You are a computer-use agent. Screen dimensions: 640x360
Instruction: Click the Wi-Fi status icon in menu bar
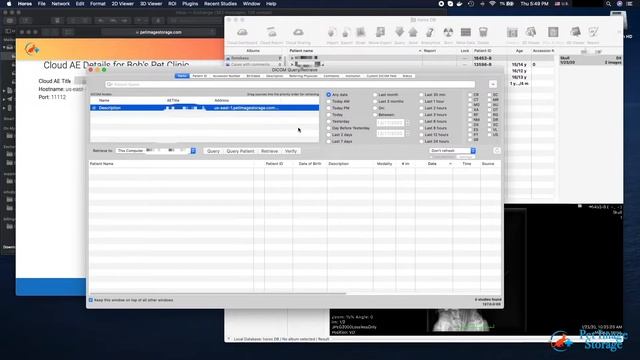pyautogui.click(x=493, y=4)
